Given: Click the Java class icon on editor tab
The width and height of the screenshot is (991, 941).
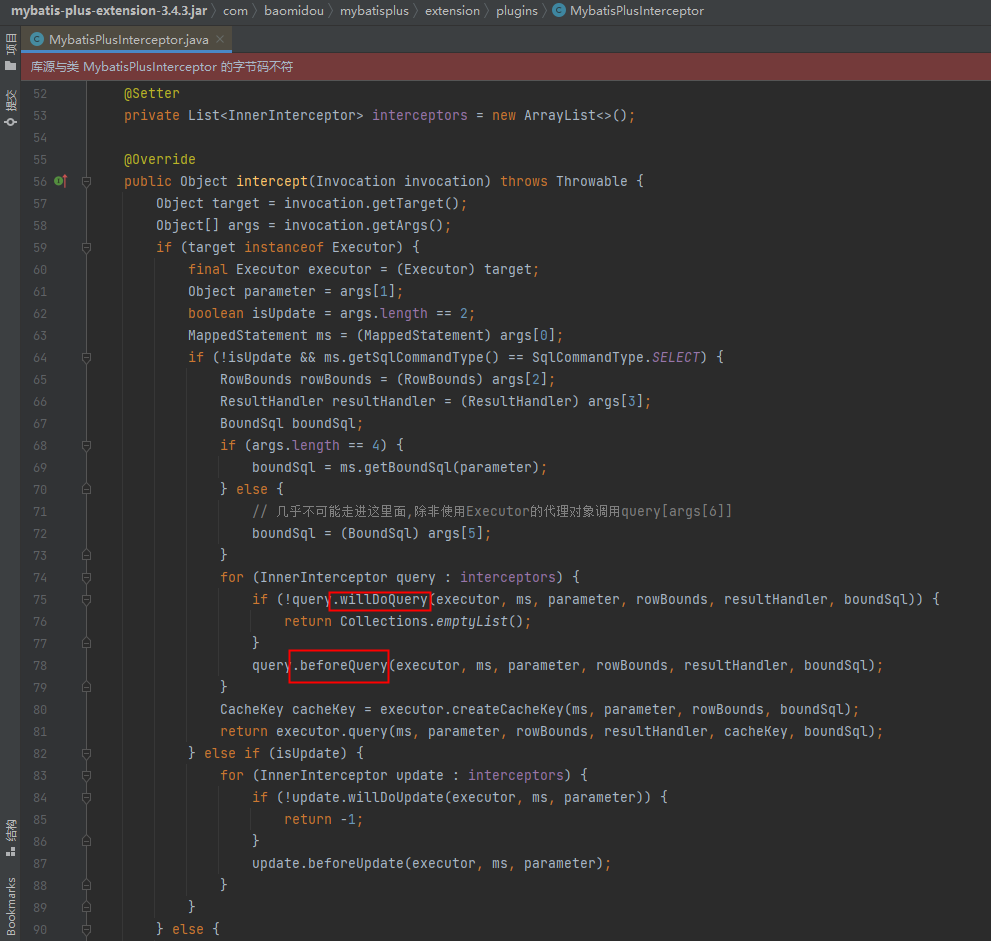Looking at the screenshot, I should click(x=37, y=39).
